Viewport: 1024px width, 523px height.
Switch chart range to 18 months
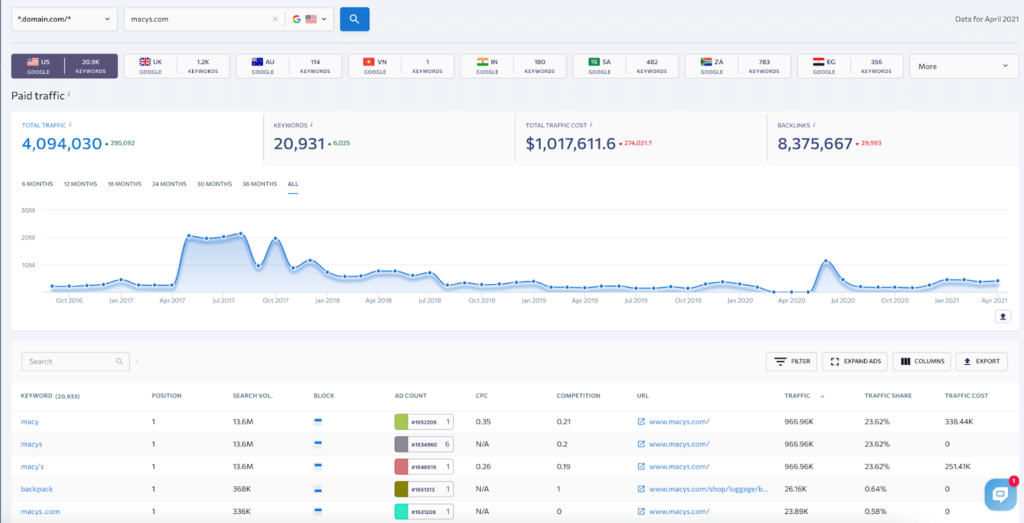coord(125,184)
